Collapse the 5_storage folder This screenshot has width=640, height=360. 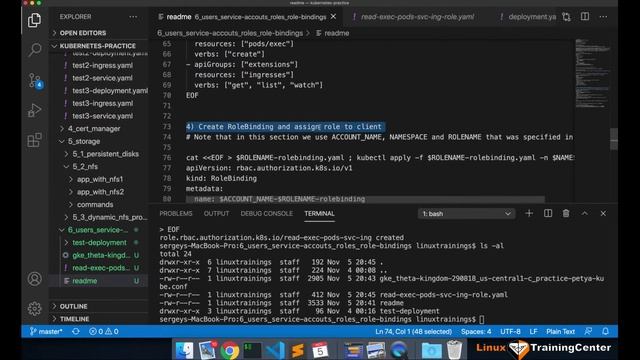point(84,141)
